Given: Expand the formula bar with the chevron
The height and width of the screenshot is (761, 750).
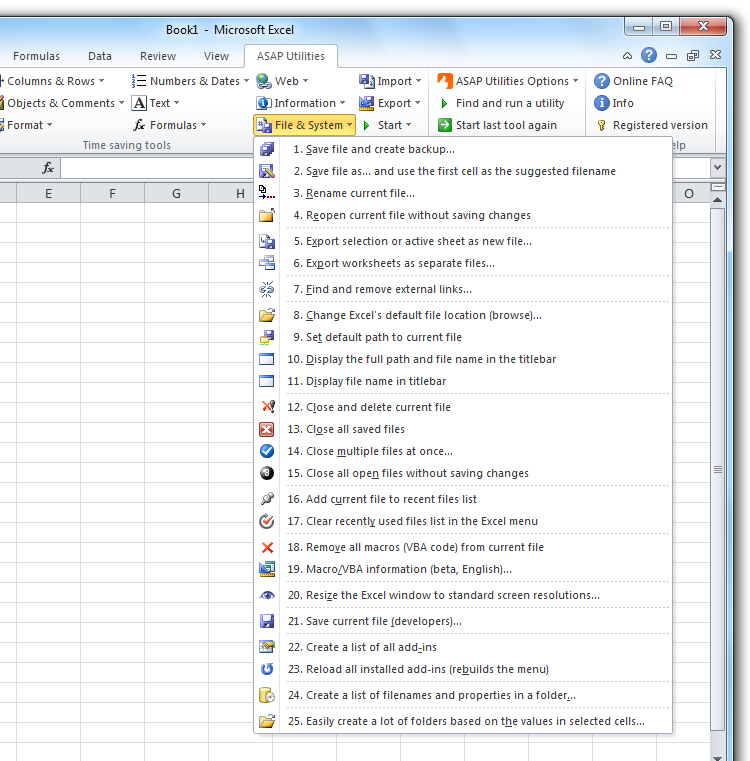Looking at the screenshot, I should click(x=717, y=168).
